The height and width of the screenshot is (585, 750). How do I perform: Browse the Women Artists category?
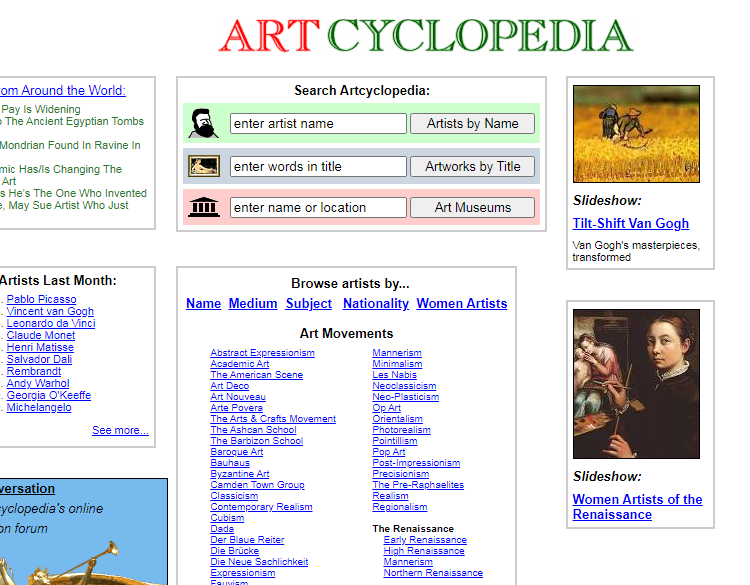(x=462, y=303)
